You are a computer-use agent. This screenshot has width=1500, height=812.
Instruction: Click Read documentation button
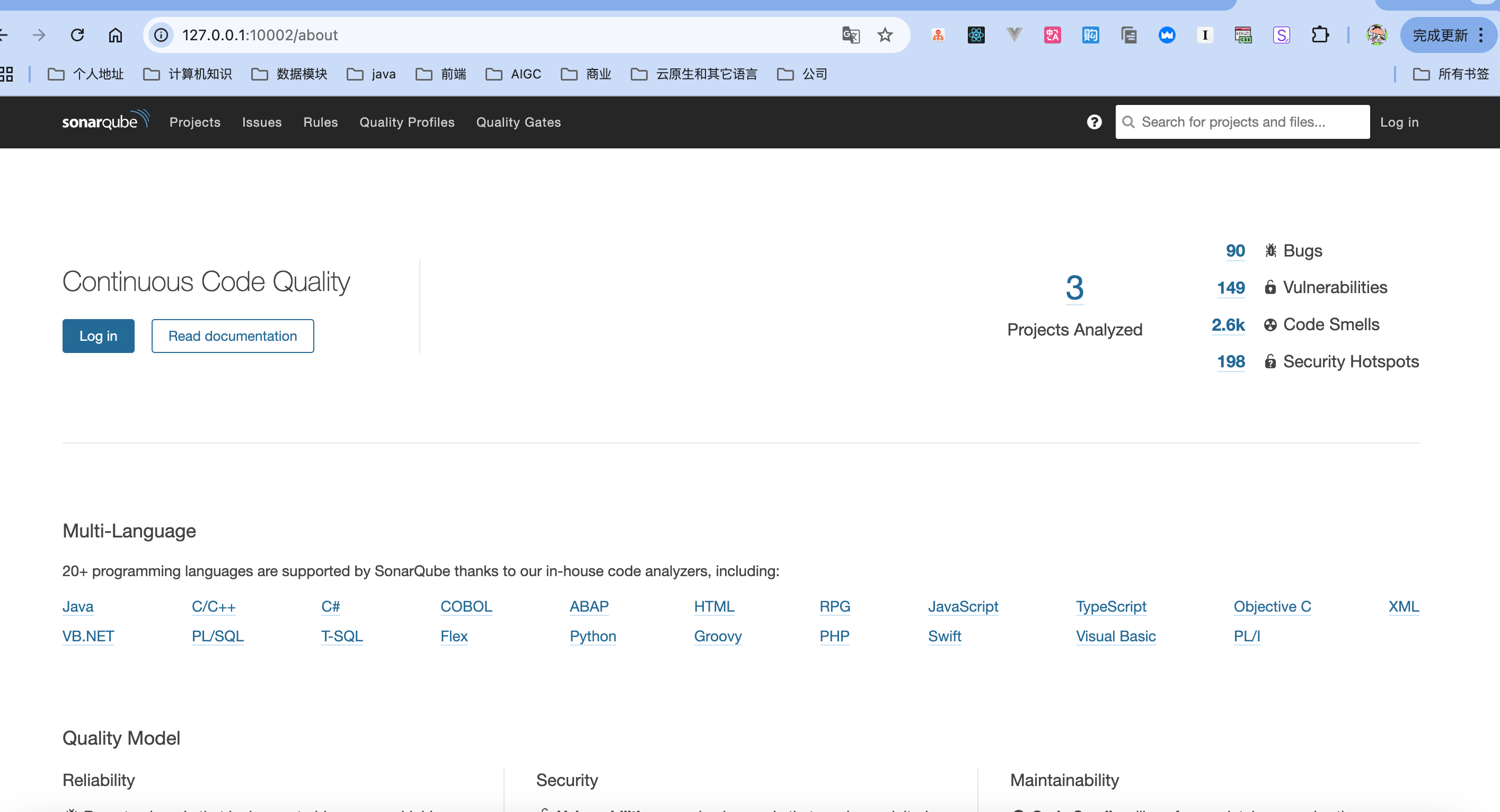pos(233,336)
